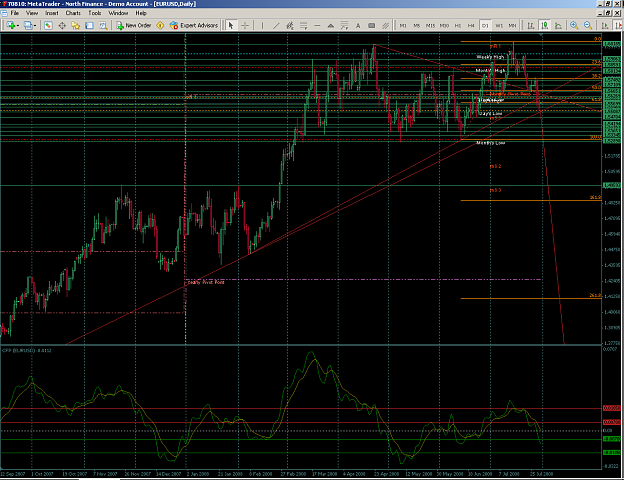Viewport: 625px width, 480px height.
Task: Open the View menu
Action: (x=32, y=13)
